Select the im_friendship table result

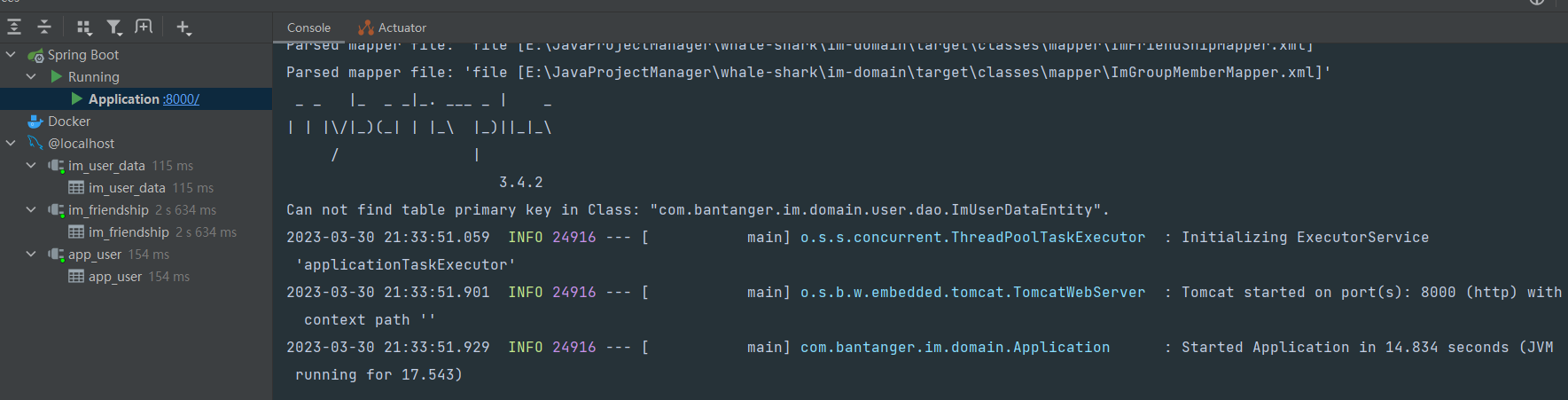point(128,232)
